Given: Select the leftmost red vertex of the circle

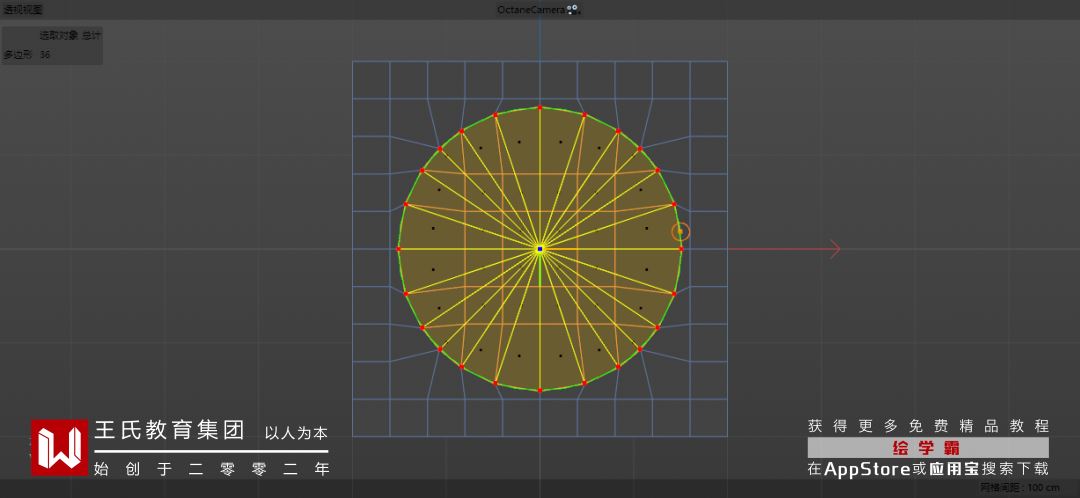Looking at the screenshot, I should [x=399, y=249].
